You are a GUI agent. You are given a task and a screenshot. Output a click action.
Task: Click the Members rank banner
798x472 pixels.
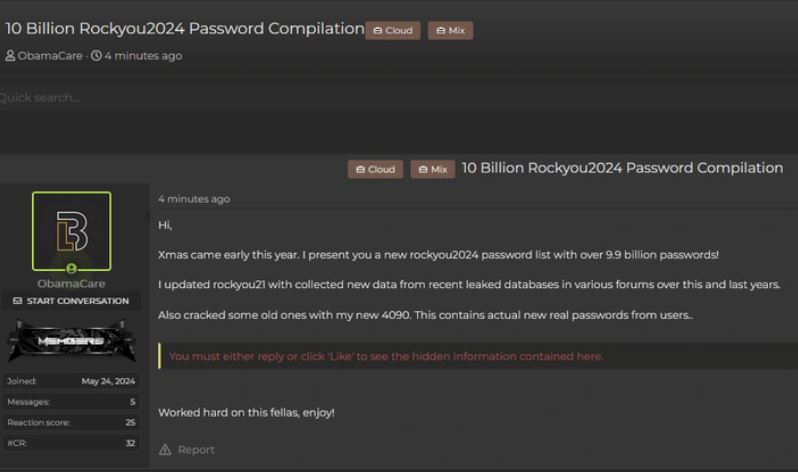click(71, 341)
